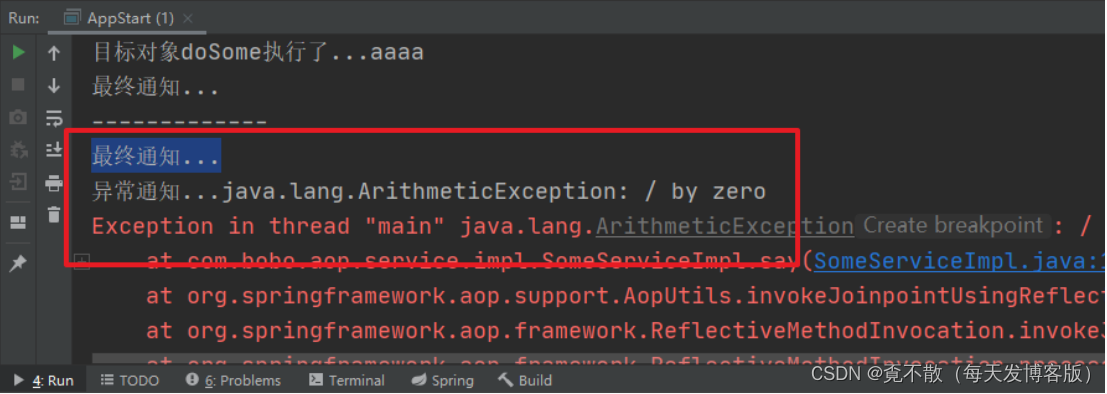Toggle soft-wrap lines in console
Screen dimensions: 1107x394
pyautogui.click(x=54, y=118)
